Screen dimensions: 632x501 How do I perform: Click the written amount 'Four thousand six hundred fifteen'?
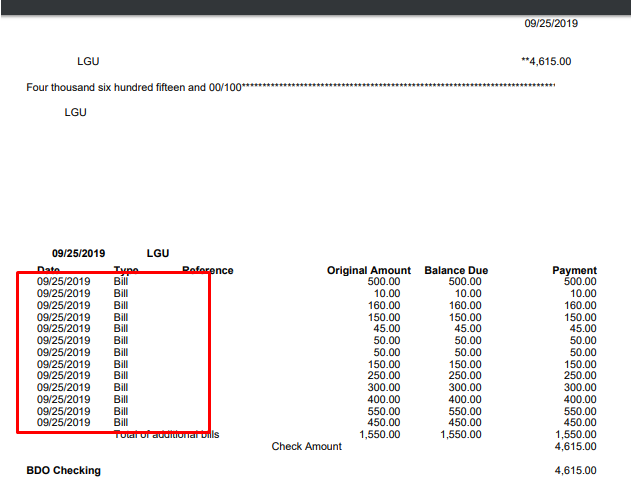coord(105,87)
